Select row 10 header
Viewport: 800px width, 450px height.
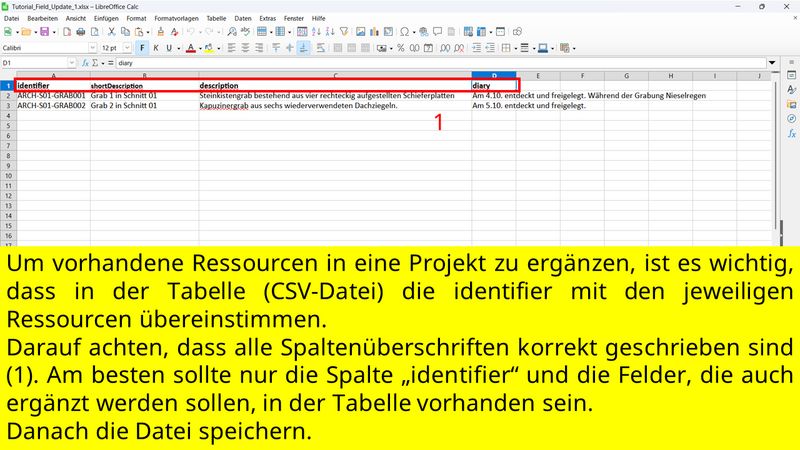8,176
